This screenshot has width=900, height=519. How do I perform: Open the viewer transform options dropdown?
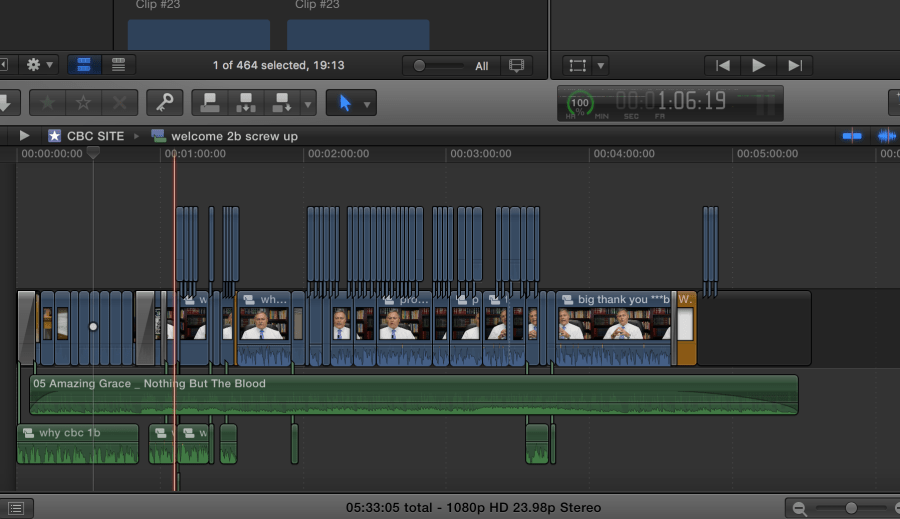(x=601, y=66)
